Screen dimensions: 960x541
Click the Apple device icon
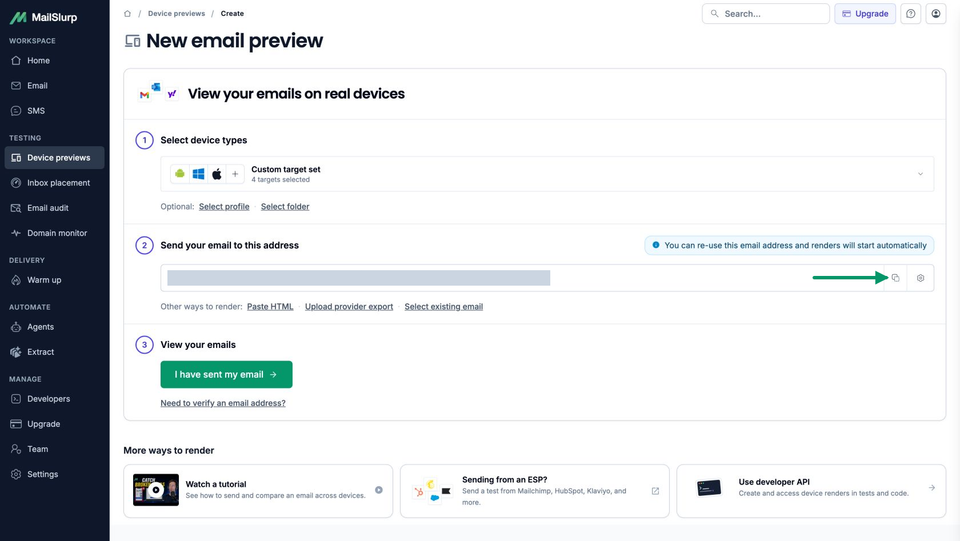[x=217, y=174]
